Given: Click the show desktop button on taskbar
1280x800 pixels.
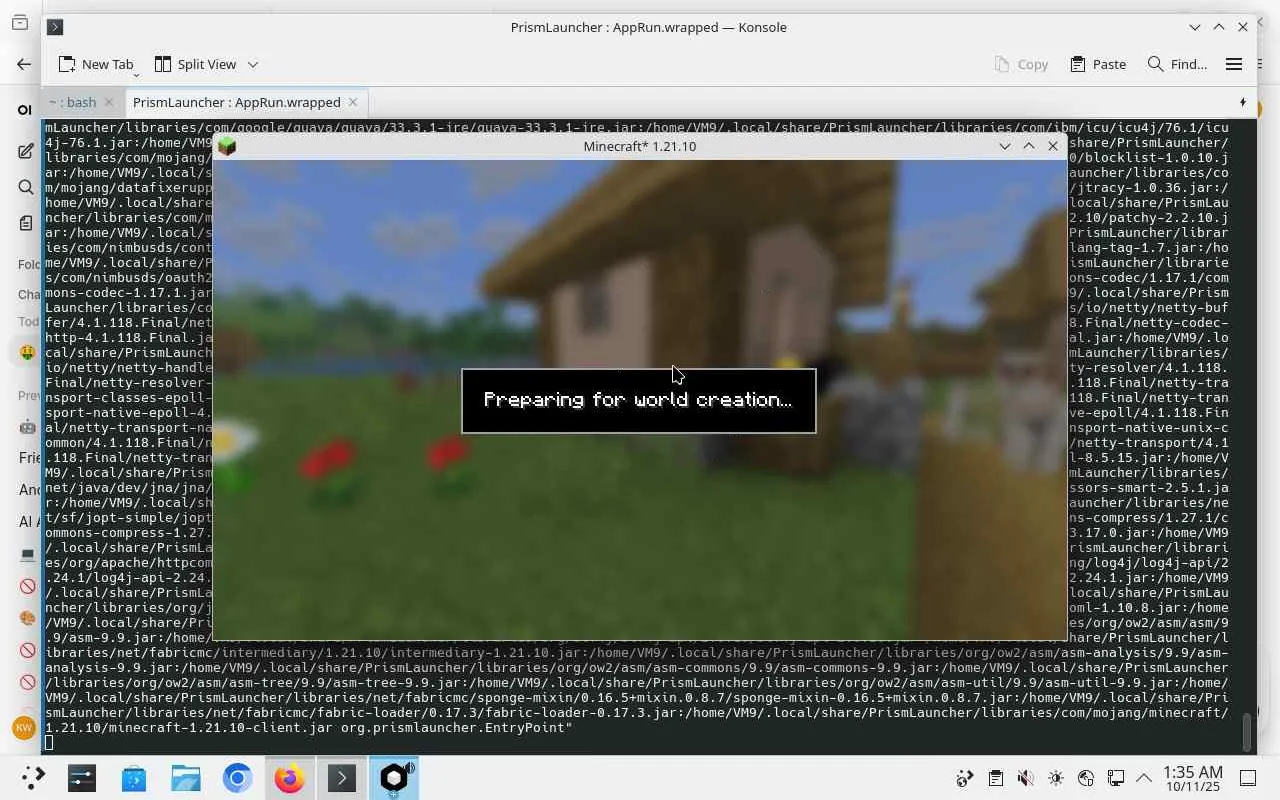Looking at the screenshot, I should [x=1248, y=778].
